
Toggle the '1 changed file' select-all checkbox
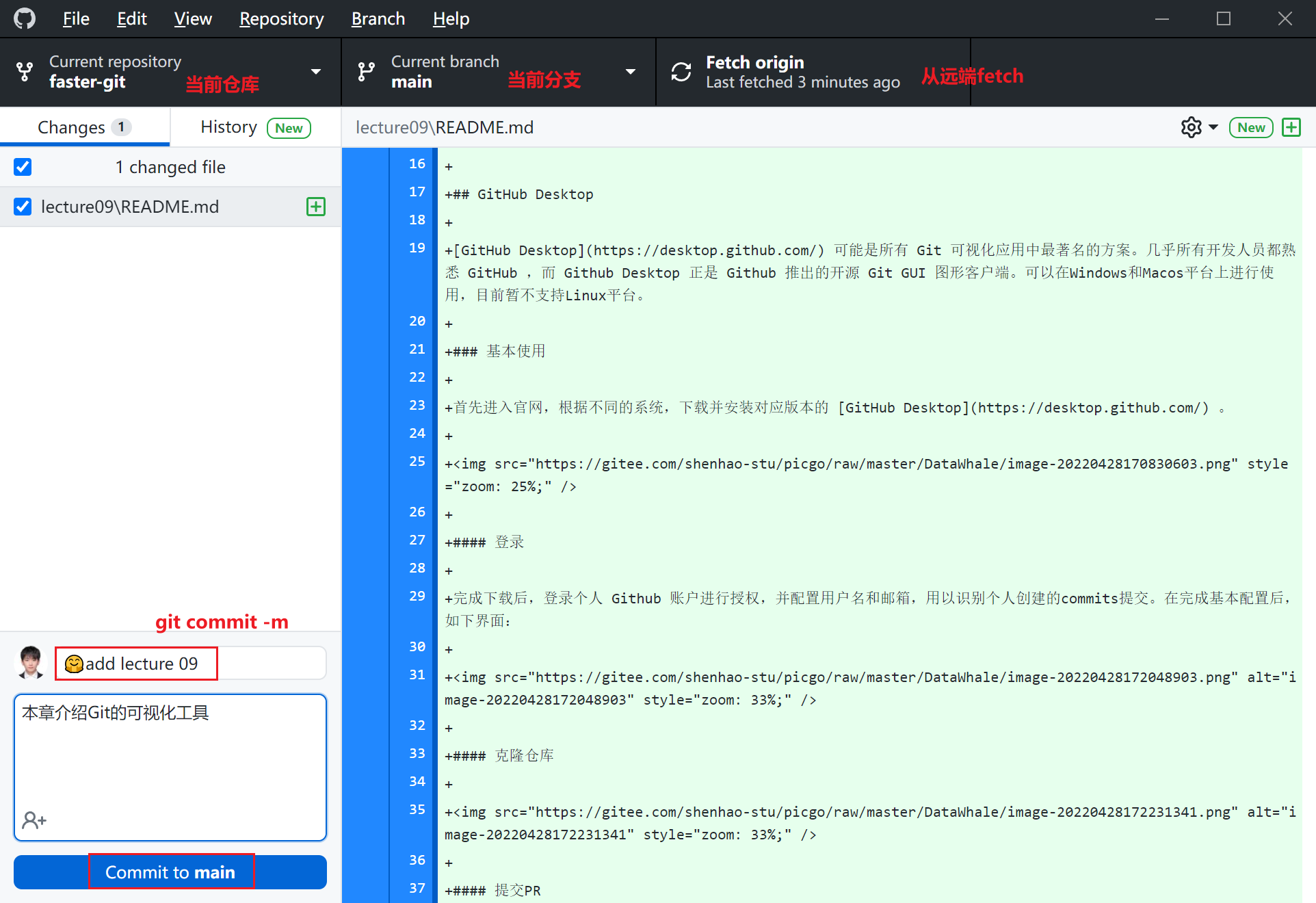23,167
